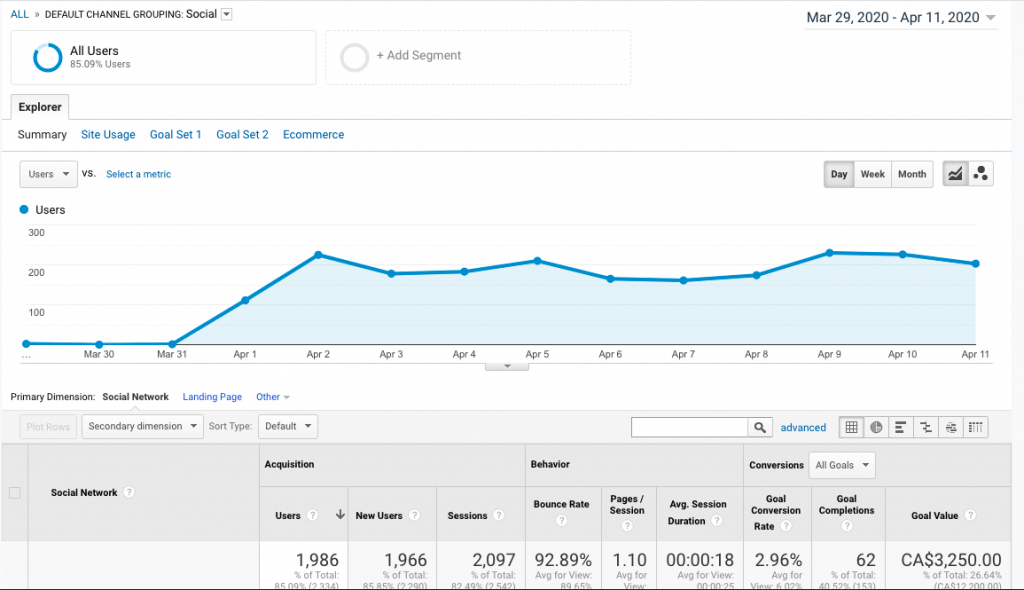This screenshot has width=1024, height=590.
Task: Go back to ALL channels
Action: point(20,14)
